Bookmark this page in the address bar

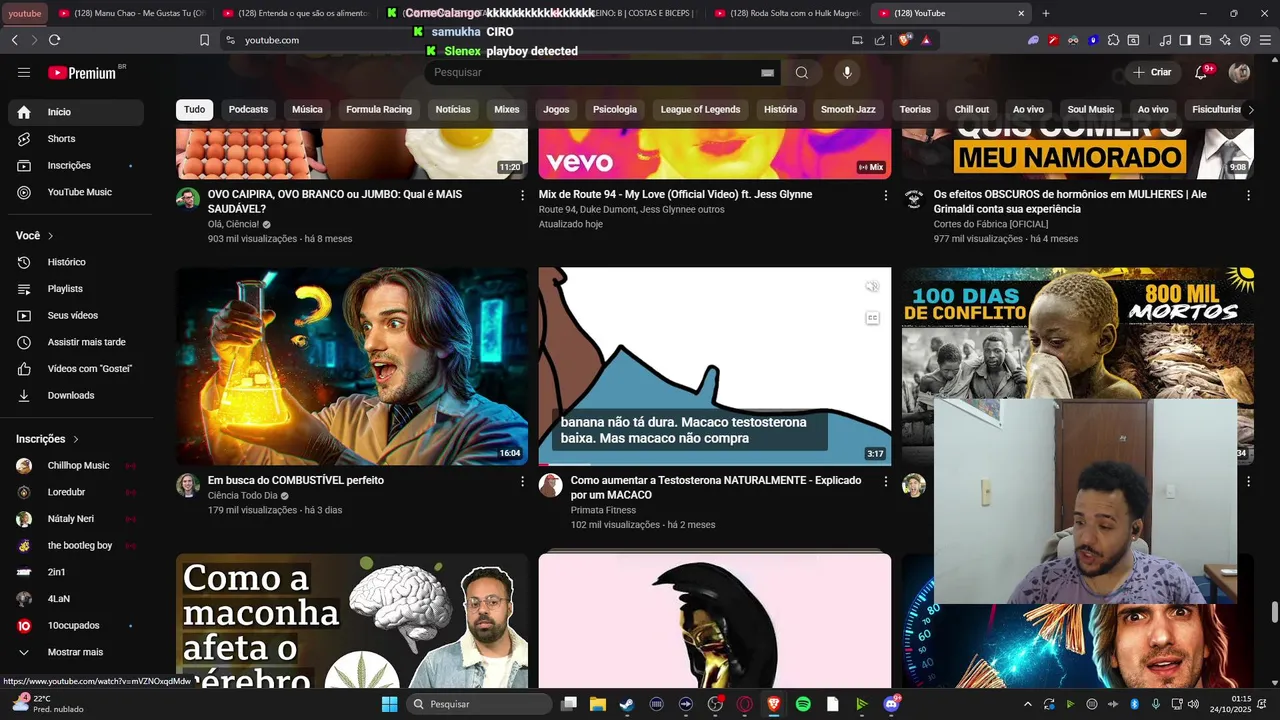204,40
